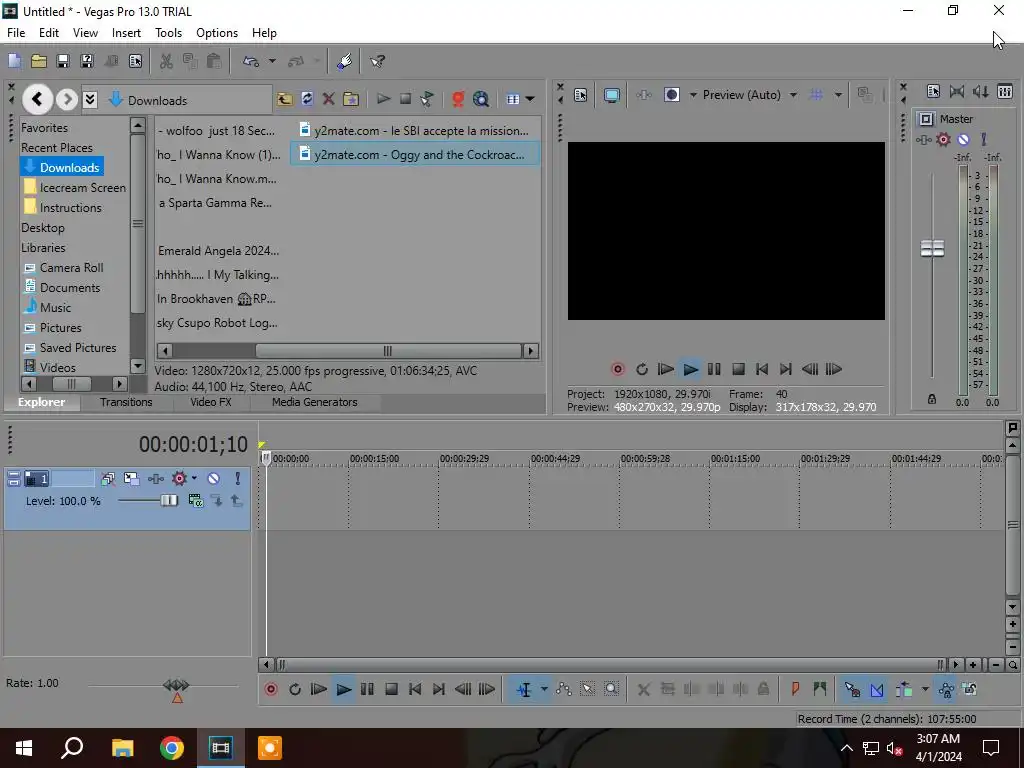Click Master FX gear icon in mixer
Image resolution: width=1024 pixels, height=768 pixels.
pos(944,139)
